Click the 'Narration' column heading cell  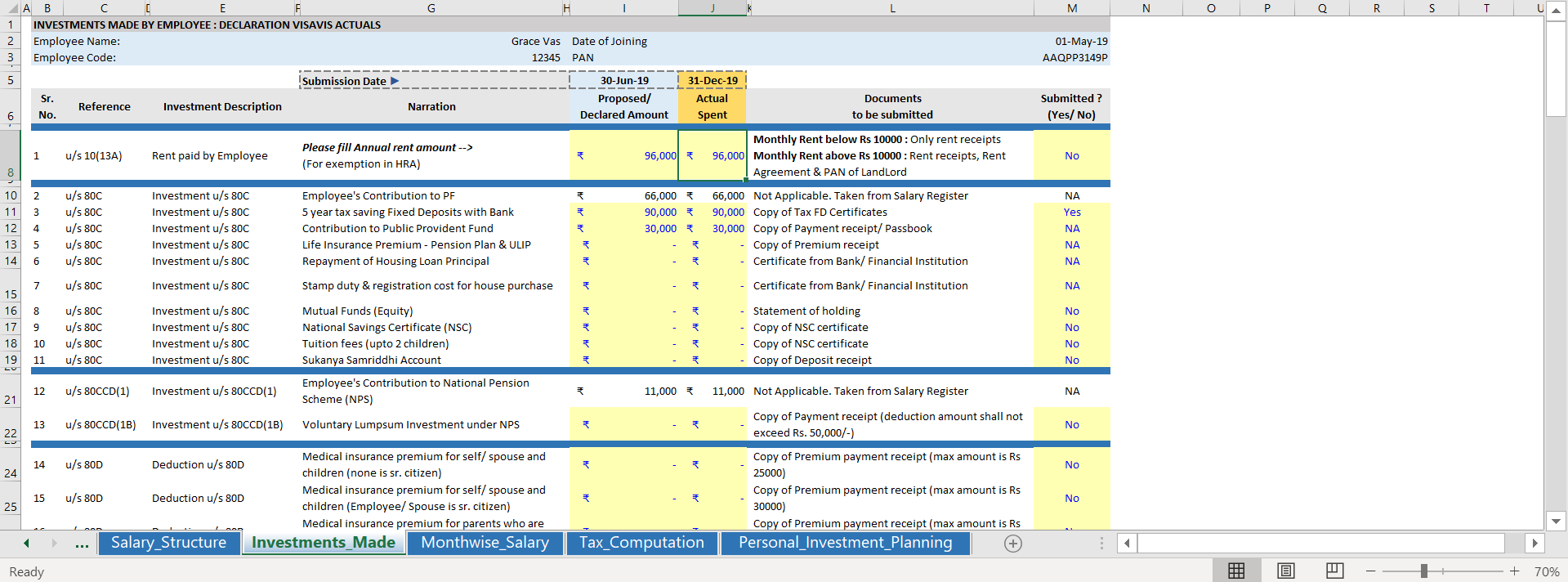pos(431,106)
